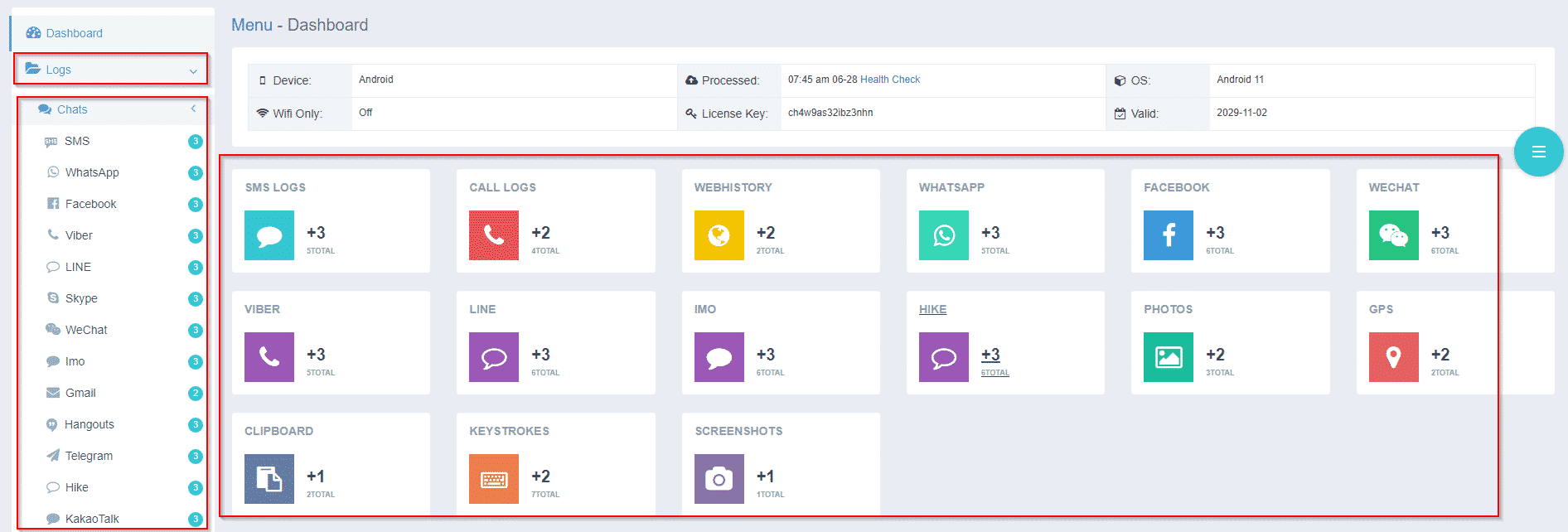Click the orange Keystrokes keyboard icon

pyautogui.click(x=494, y=479)
